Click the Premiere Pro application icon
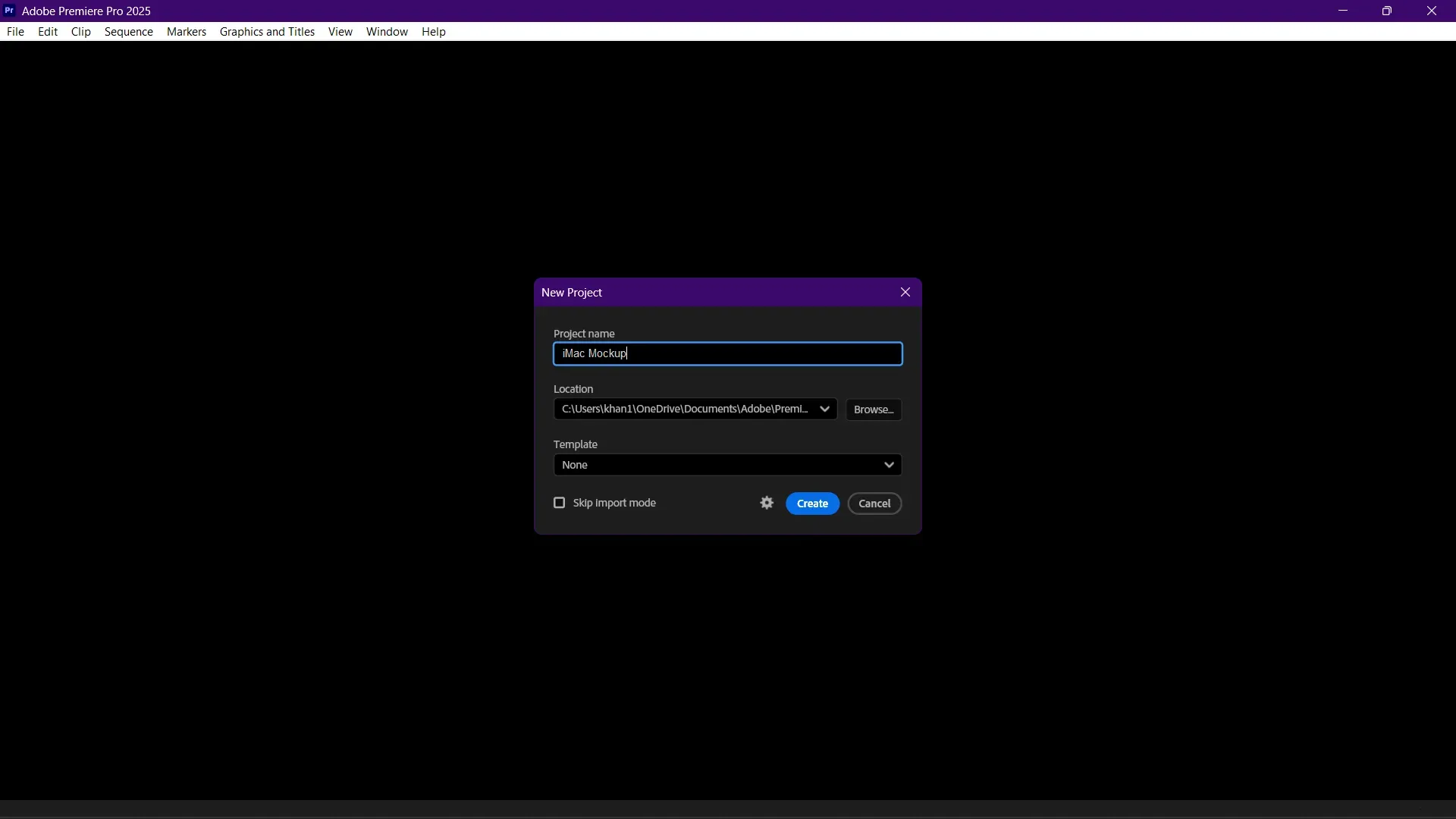The image size is (1456, 819). point(9,11)
